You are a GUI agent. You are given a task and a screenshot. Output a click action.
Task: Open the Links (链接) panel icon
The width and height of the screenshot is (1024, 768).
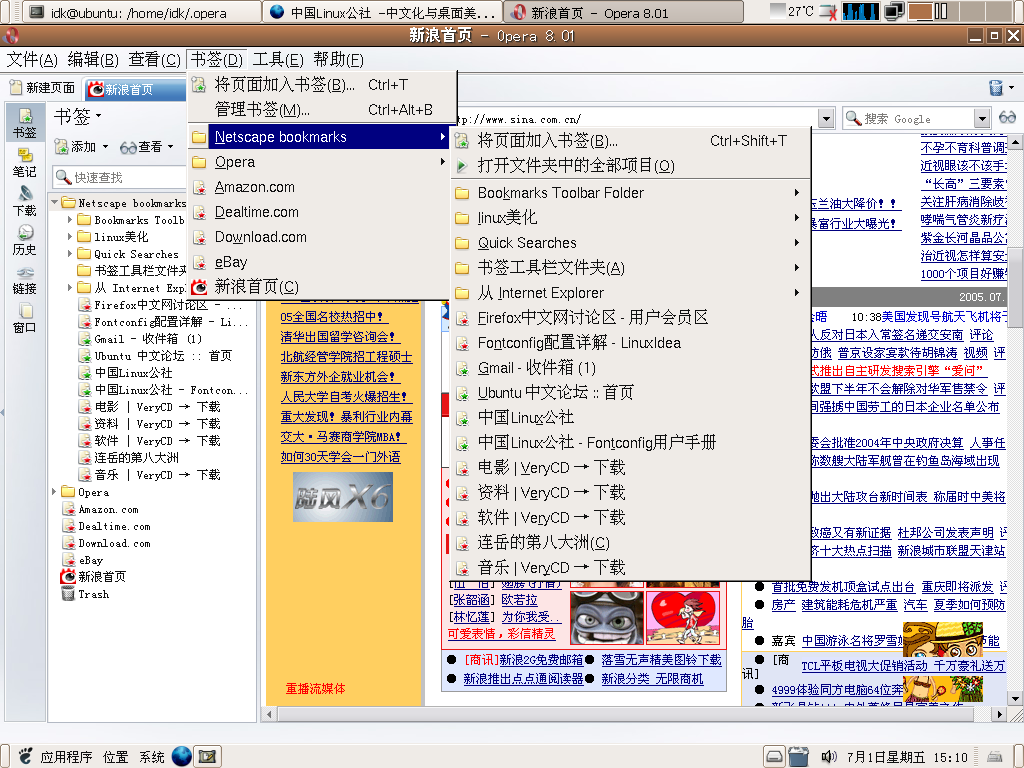click(x=25, y=280)
